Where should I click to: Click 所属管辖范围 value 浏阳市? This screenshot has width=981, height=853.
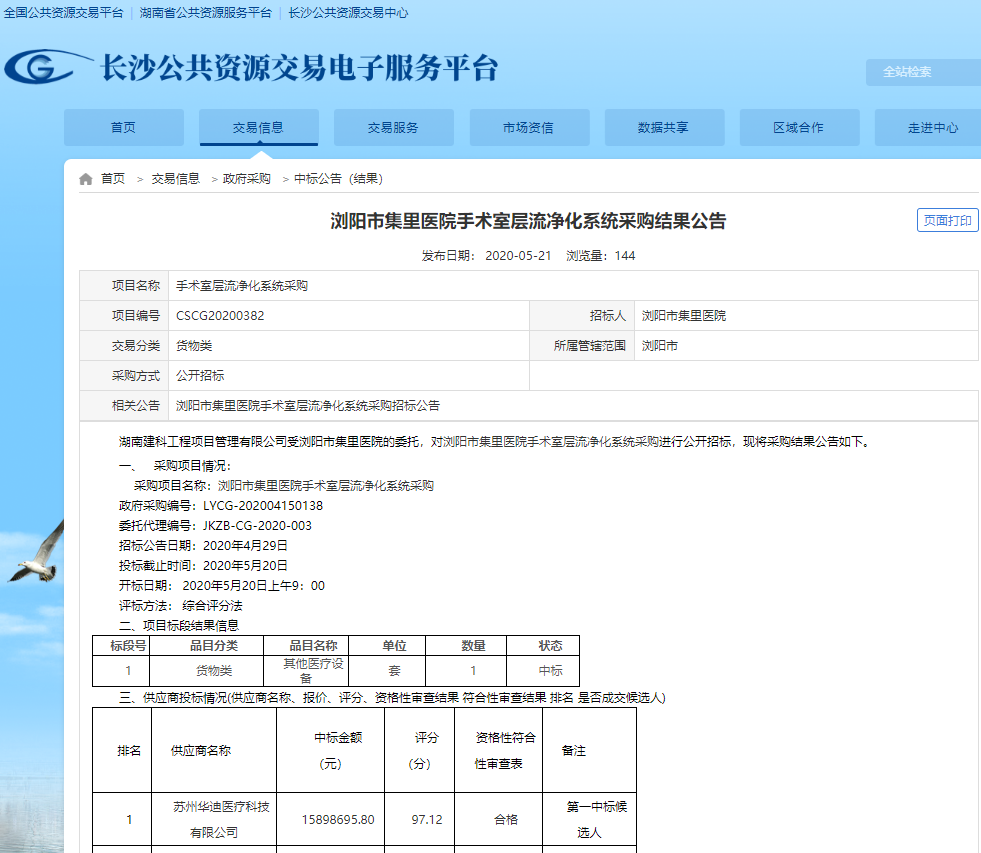point(659,345)
